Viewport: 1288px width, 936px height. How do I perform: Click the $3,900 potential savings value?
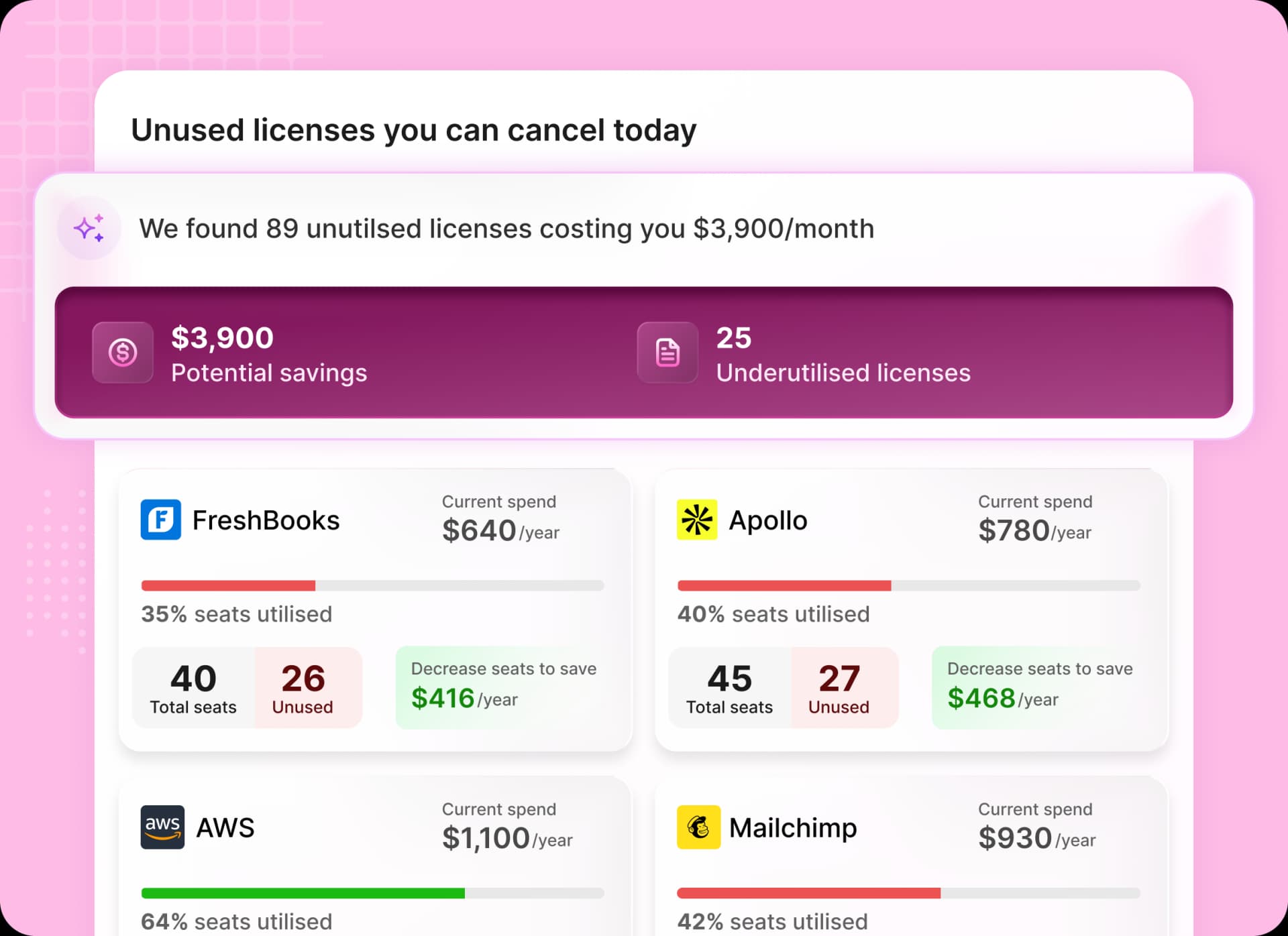(222, 337)
